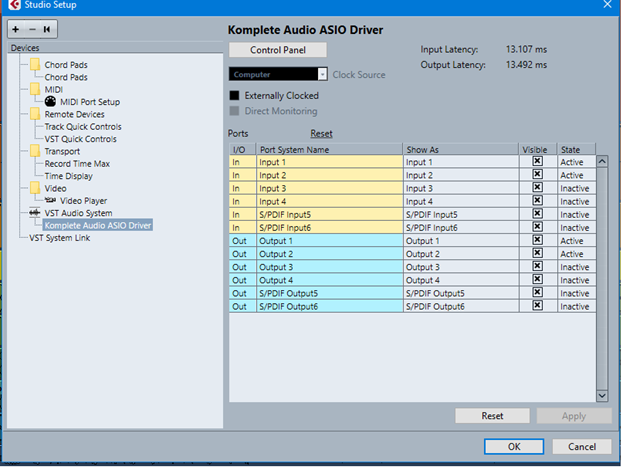Click the Input Latency value 13.107 ms
Image resolution: width=623 pixels, height=467 pixels.
tap(526, 49)
